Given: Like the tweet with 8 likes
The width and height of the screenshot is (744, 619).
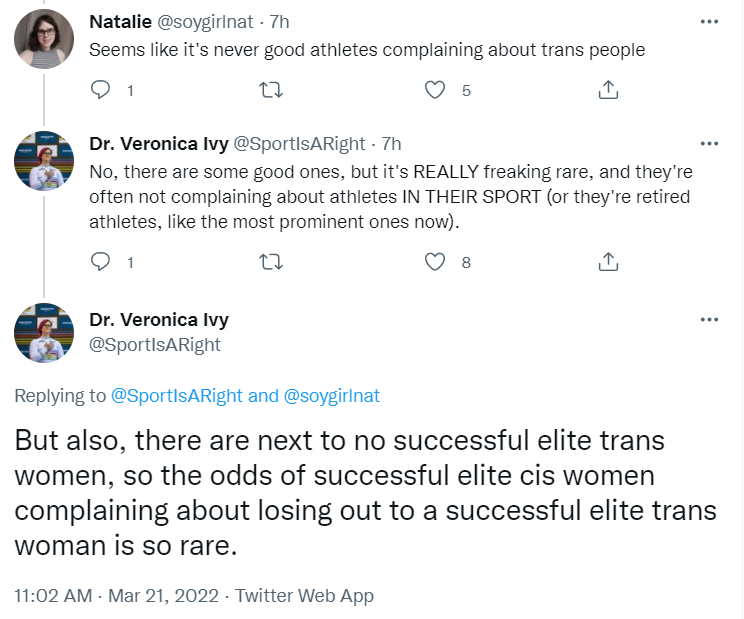Looking at the screenshot, I should 435,262.
